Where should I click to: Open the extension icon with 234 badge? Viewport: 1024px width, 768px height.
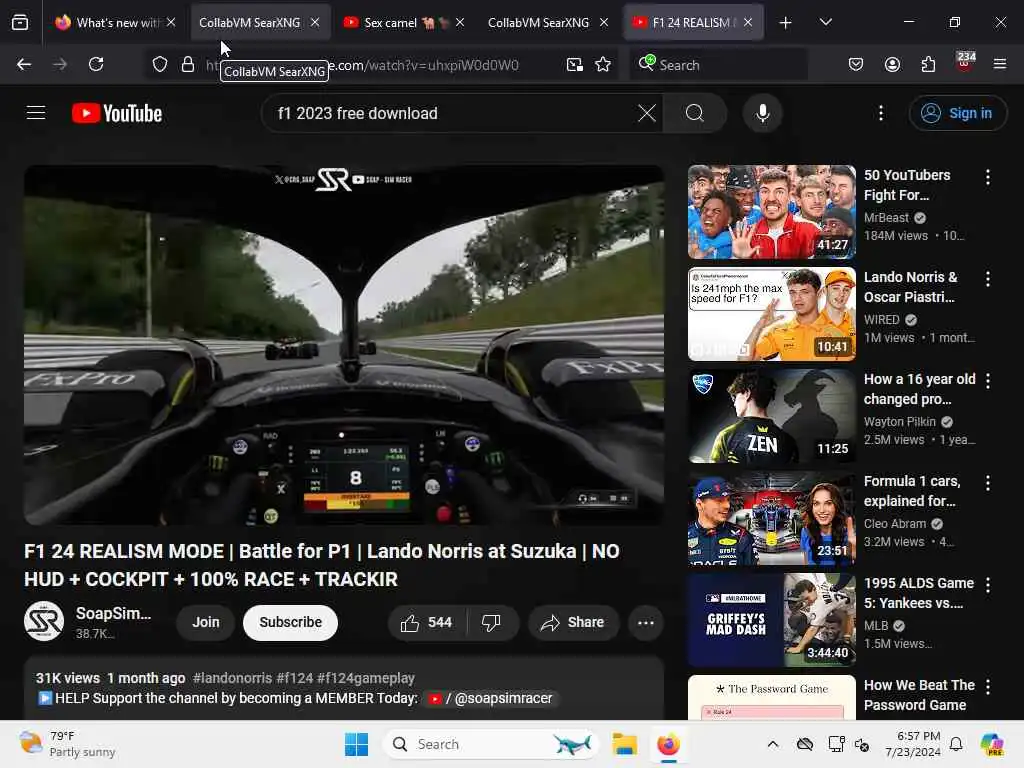tap(965, 63)
